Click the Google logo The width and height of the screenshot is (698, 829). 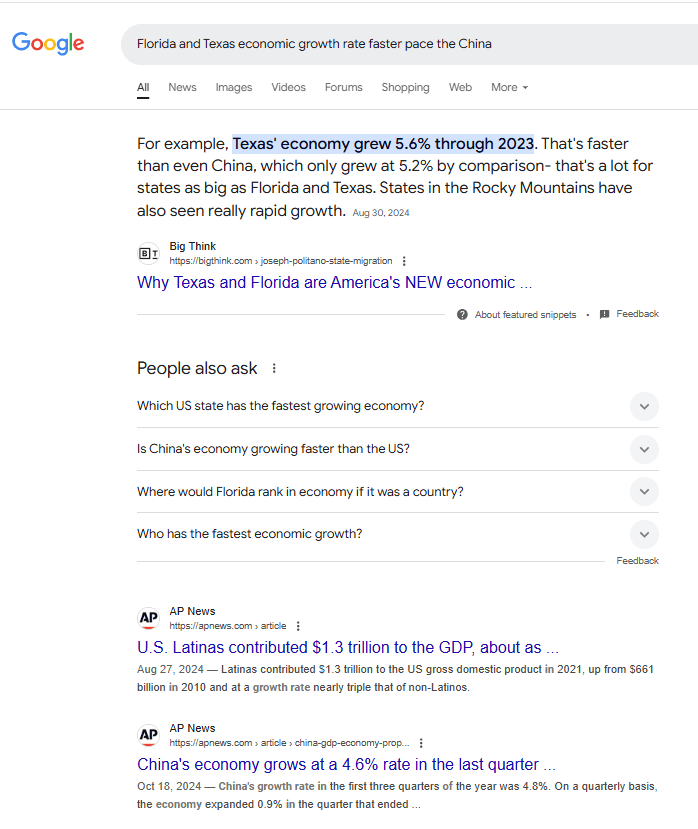(x=48, y=44)
